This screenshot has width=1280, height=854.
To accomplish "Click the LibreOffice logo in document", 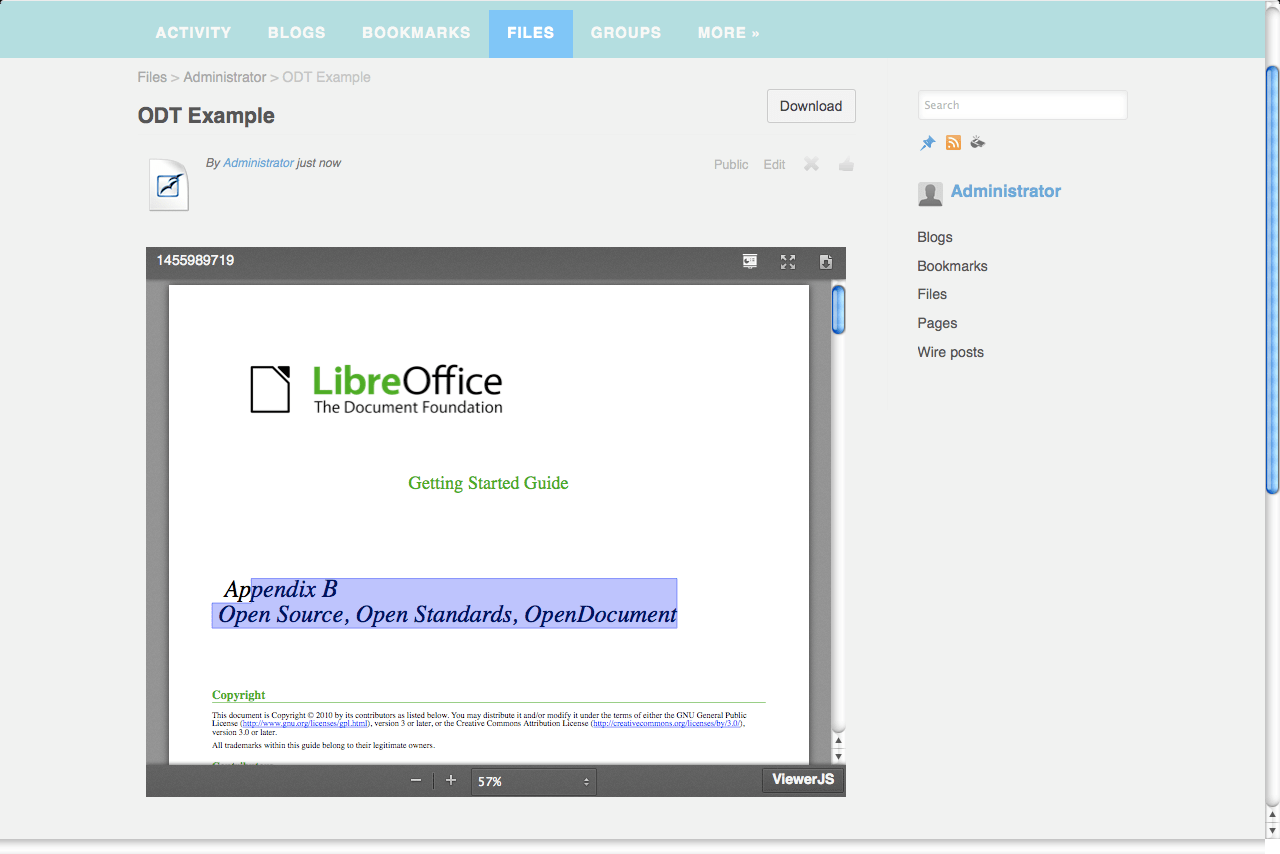I will click(x=376, y=389).
